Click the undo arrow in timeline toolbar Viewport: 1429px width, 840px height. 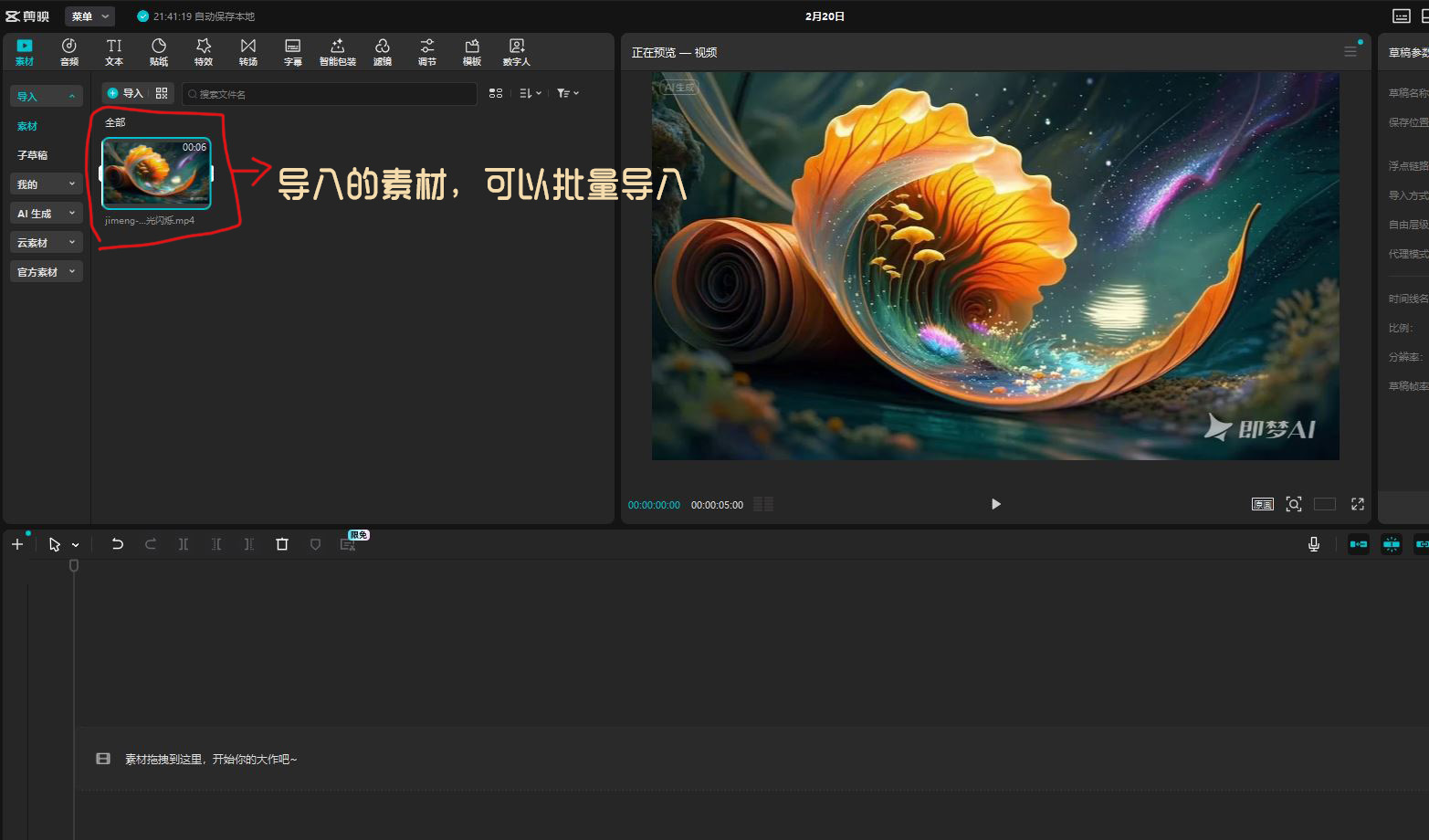[x=118, y=544]
